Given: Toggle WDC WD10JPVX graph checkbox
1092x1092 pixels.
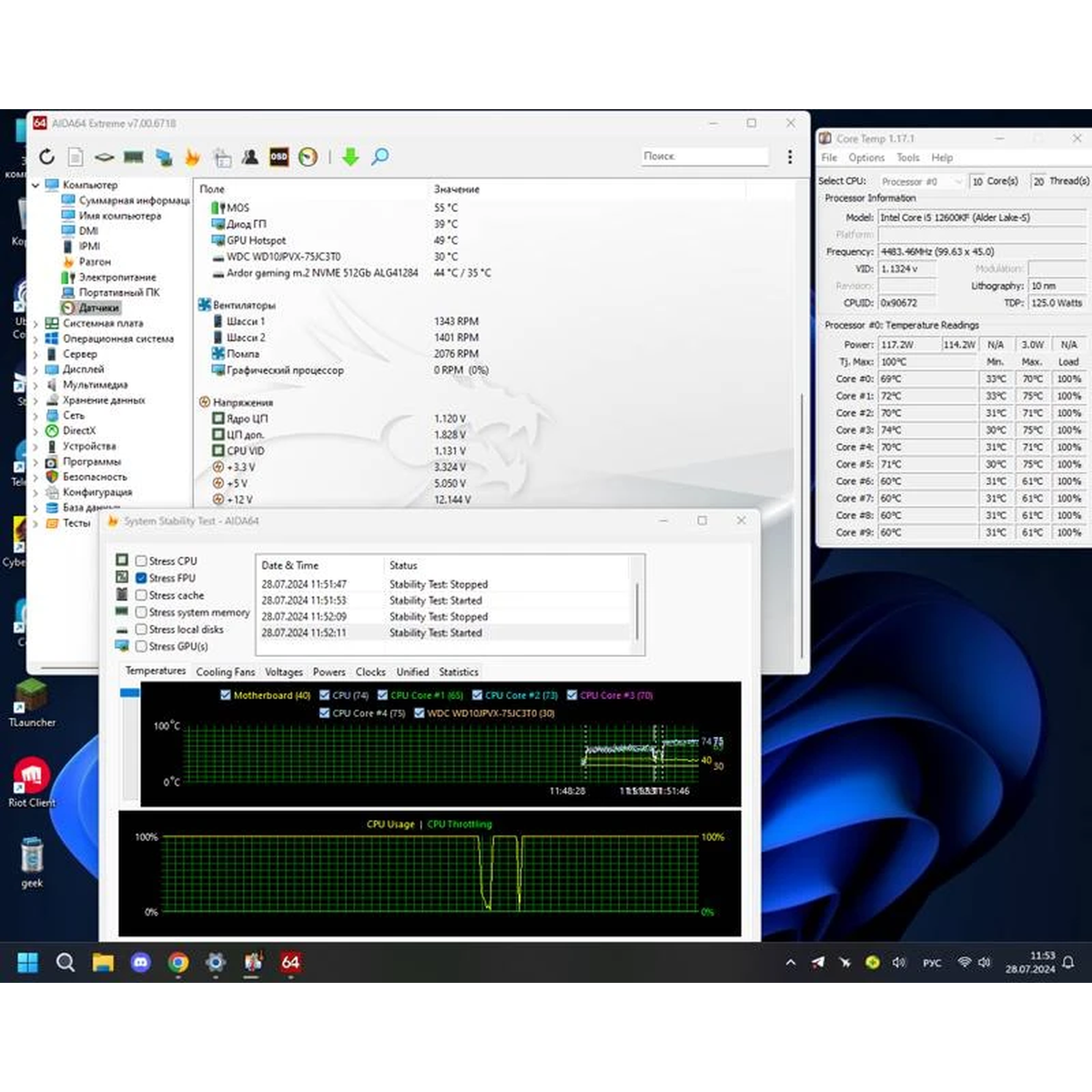Looking at the screenshot, I should pyautogui.click(x=420, y=713).
